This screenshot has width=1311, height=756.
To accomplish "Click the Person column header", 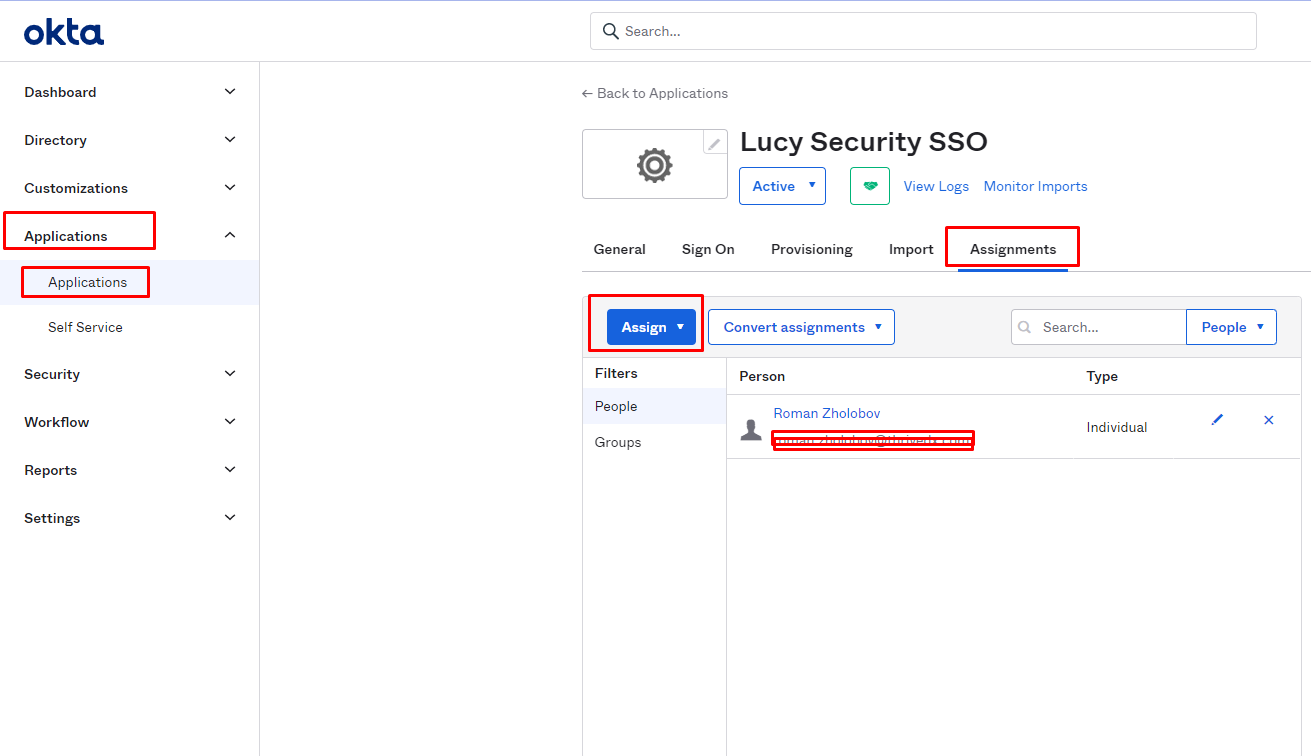I will (762, 376).
